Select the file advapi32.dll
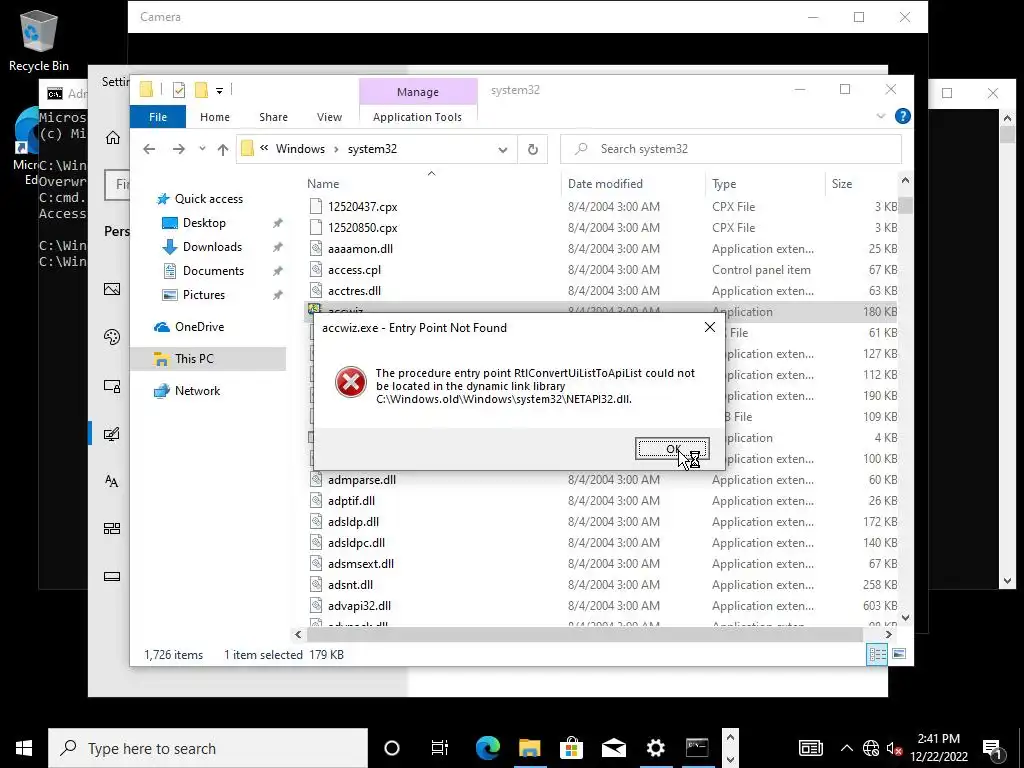 pyautogui.click(x=359, y=605)
